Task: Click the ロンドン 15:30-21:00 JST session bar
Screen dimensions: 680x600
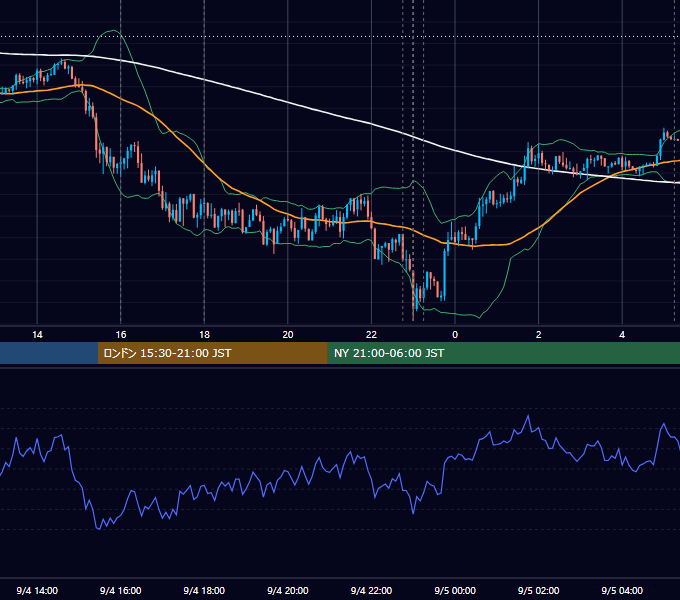Action: click(212, 353)
